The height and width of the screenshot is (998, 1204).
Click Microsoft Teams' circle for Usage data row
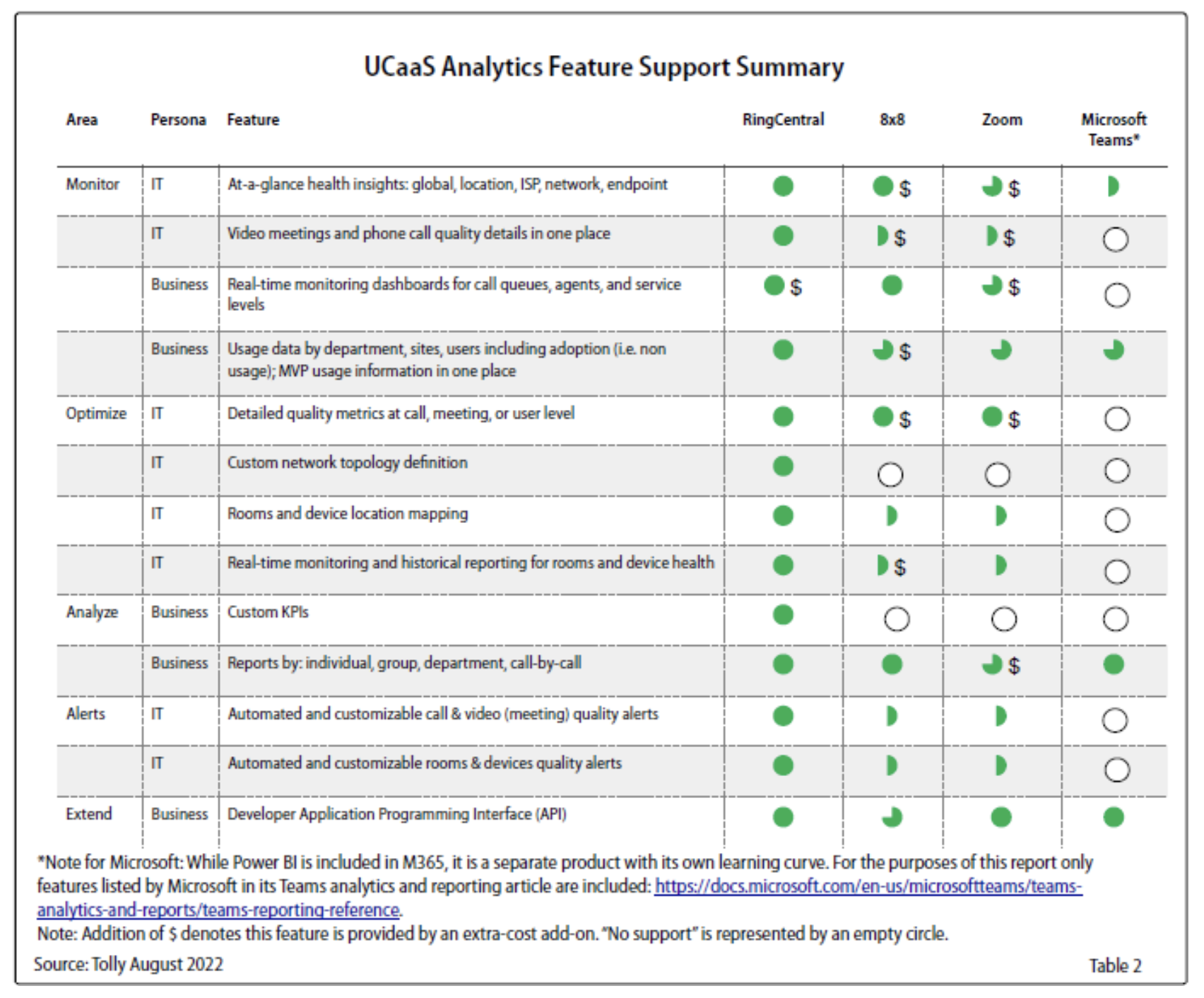click(1114, 350)
